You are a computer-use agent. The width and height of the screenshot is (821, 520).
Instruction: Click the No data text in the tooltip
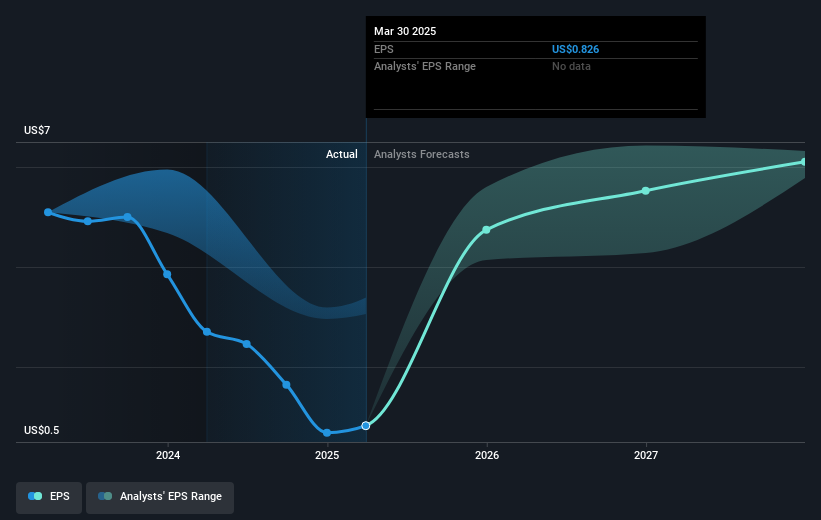coord(571,67)
